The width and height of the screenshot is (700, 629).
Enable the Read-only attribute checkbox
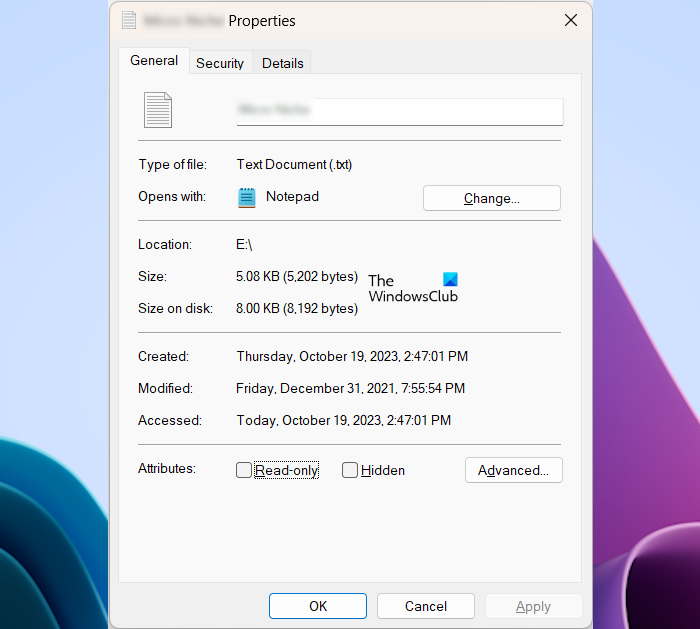point(244,470)
